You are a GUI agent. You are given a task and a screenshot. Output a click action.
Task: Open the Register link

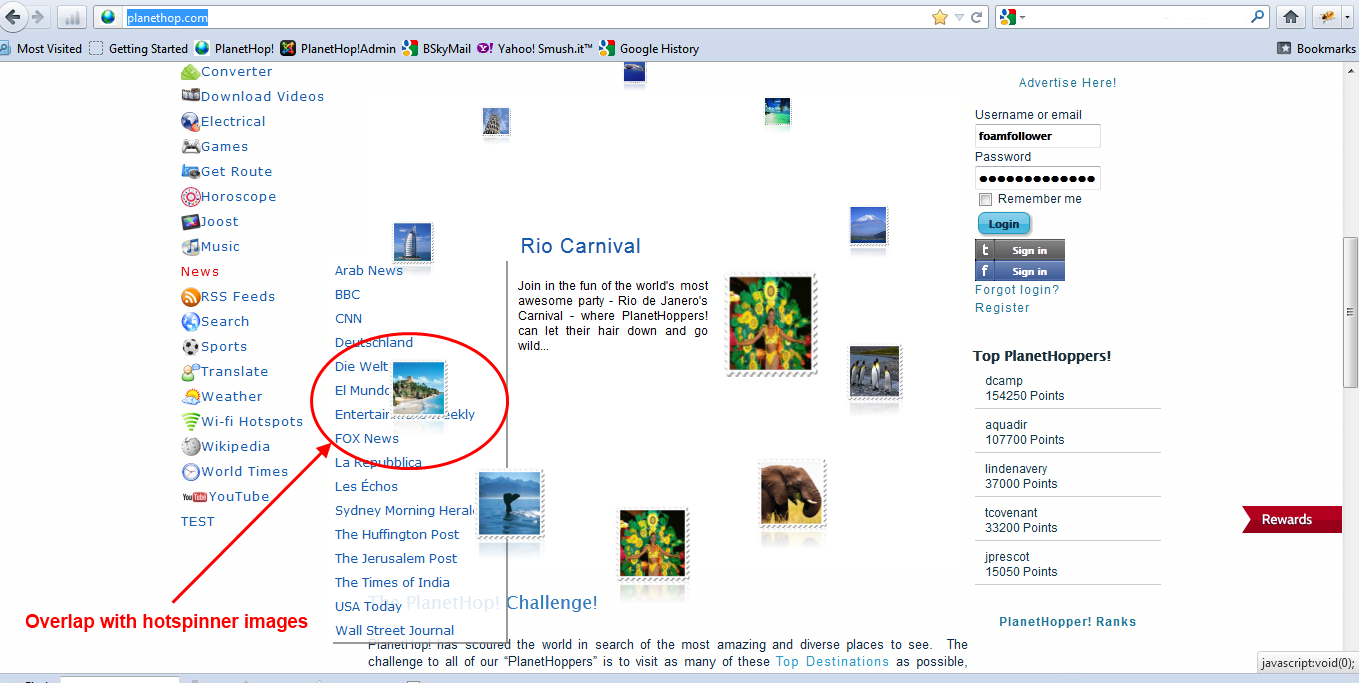tap(1002, 308)
